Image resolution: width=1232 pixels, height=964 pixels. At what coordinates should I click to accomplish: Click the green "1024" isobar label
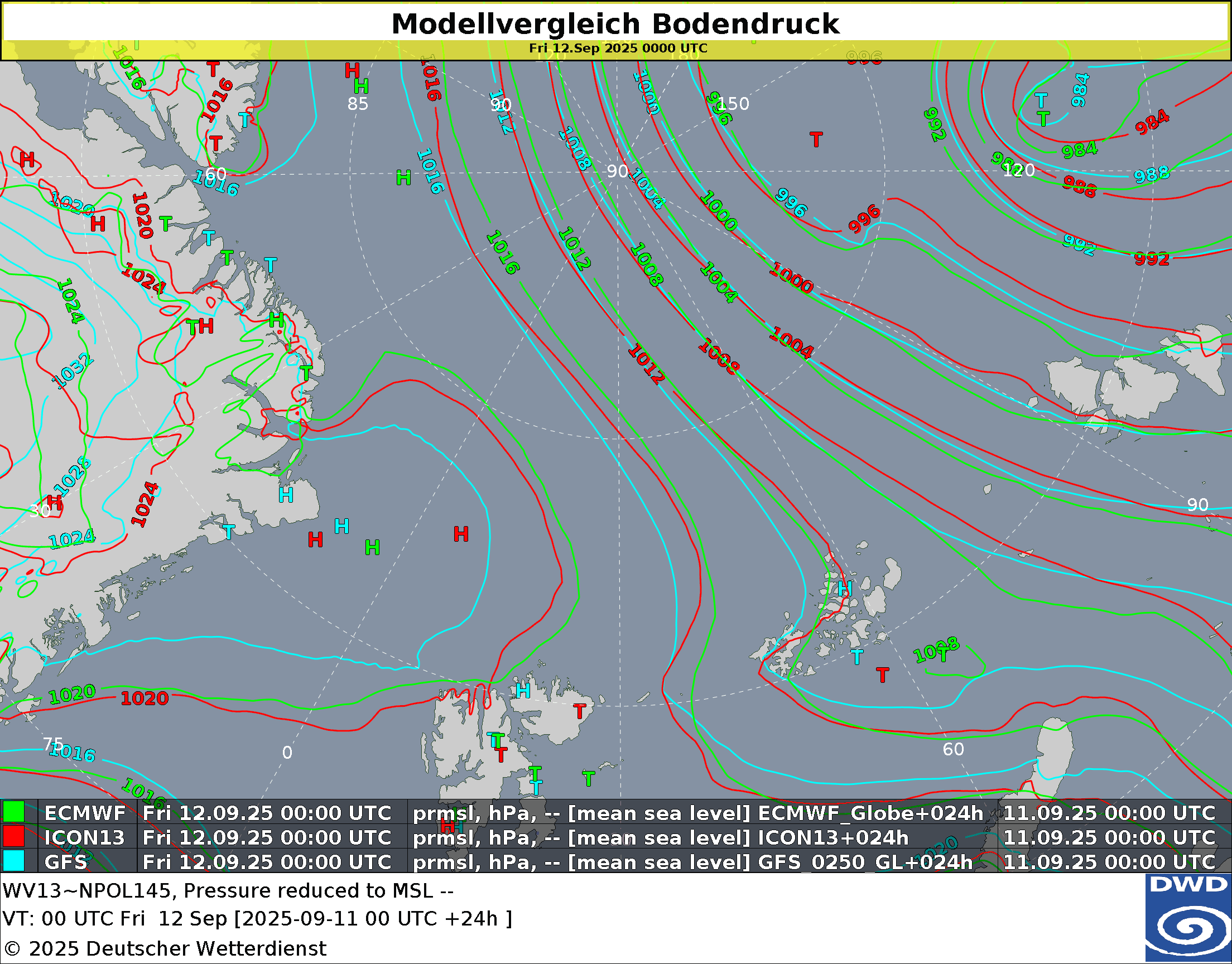pos(70,301)
